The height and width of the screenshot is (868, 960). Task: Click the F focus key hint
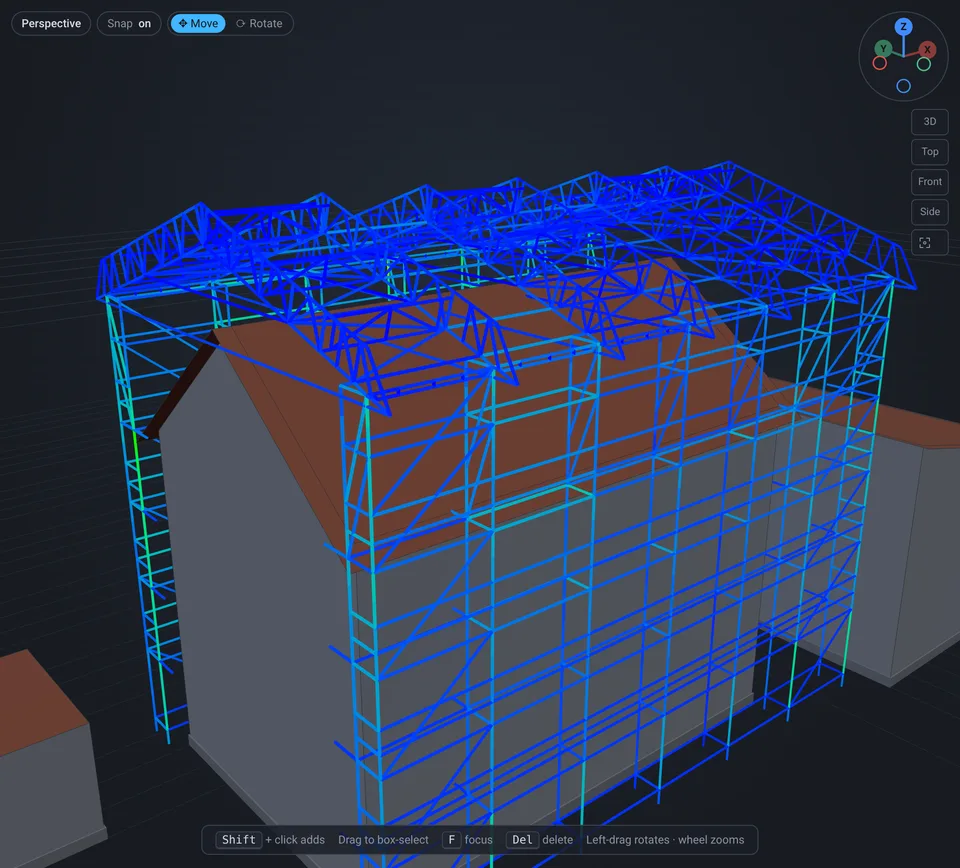pos(451,840)
